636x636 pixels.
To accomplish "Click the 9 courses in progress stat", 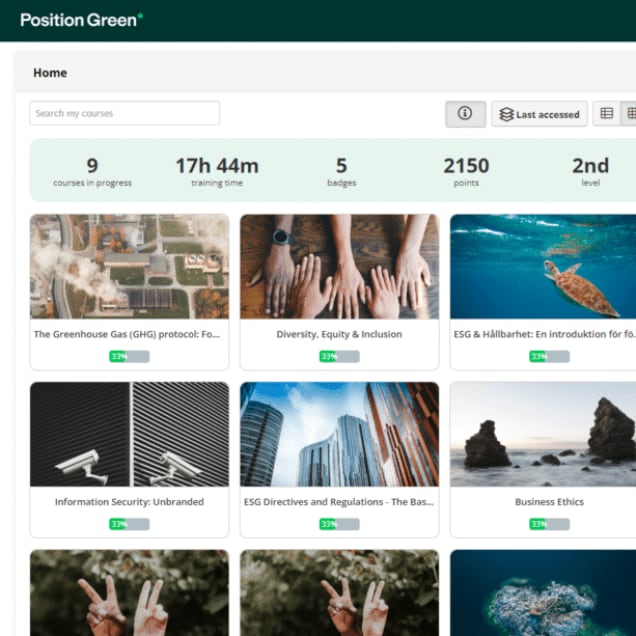I will 92,170.
